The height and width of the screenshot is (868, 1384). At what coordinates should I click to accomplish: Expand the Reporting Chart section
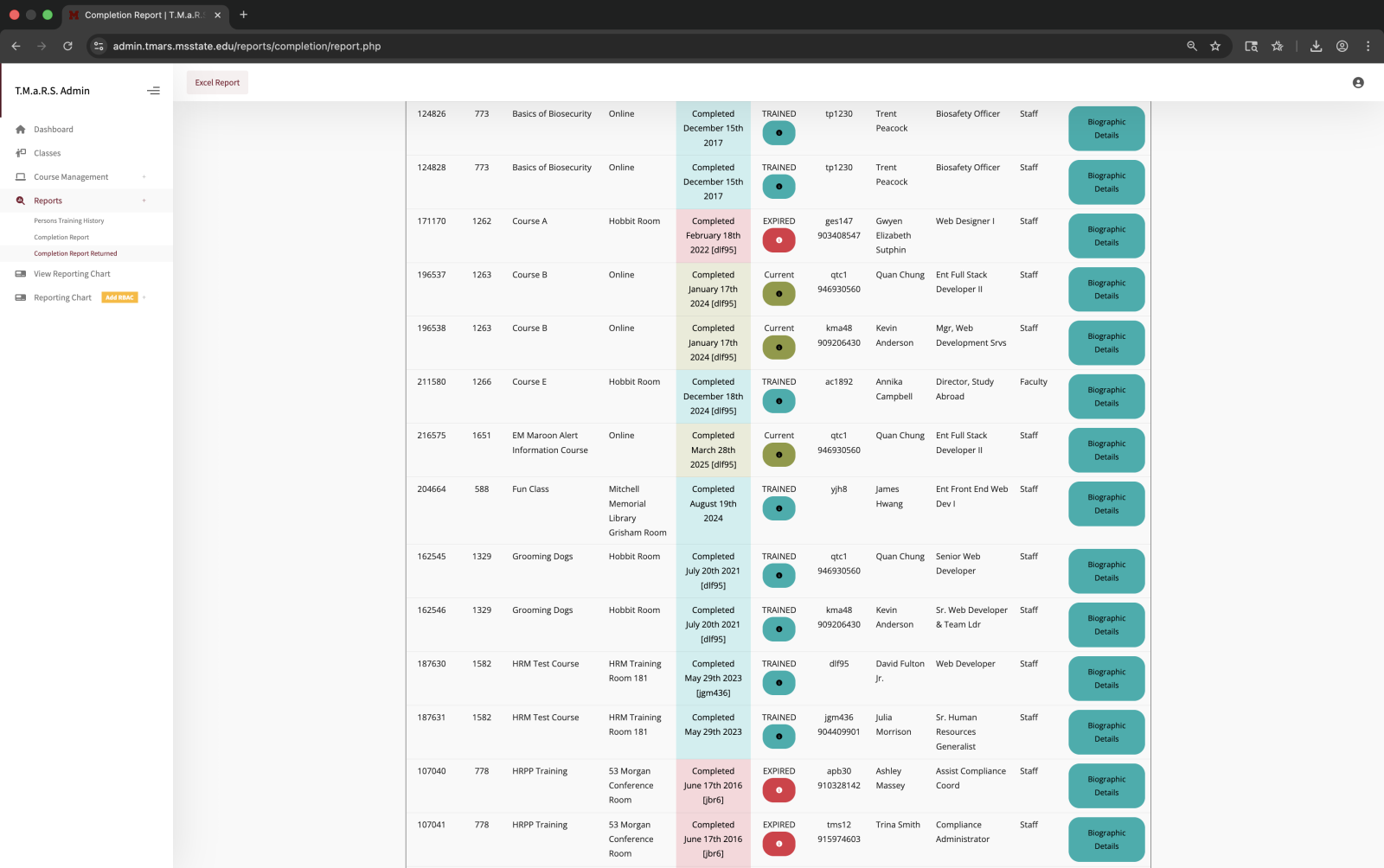pos(144,297)
